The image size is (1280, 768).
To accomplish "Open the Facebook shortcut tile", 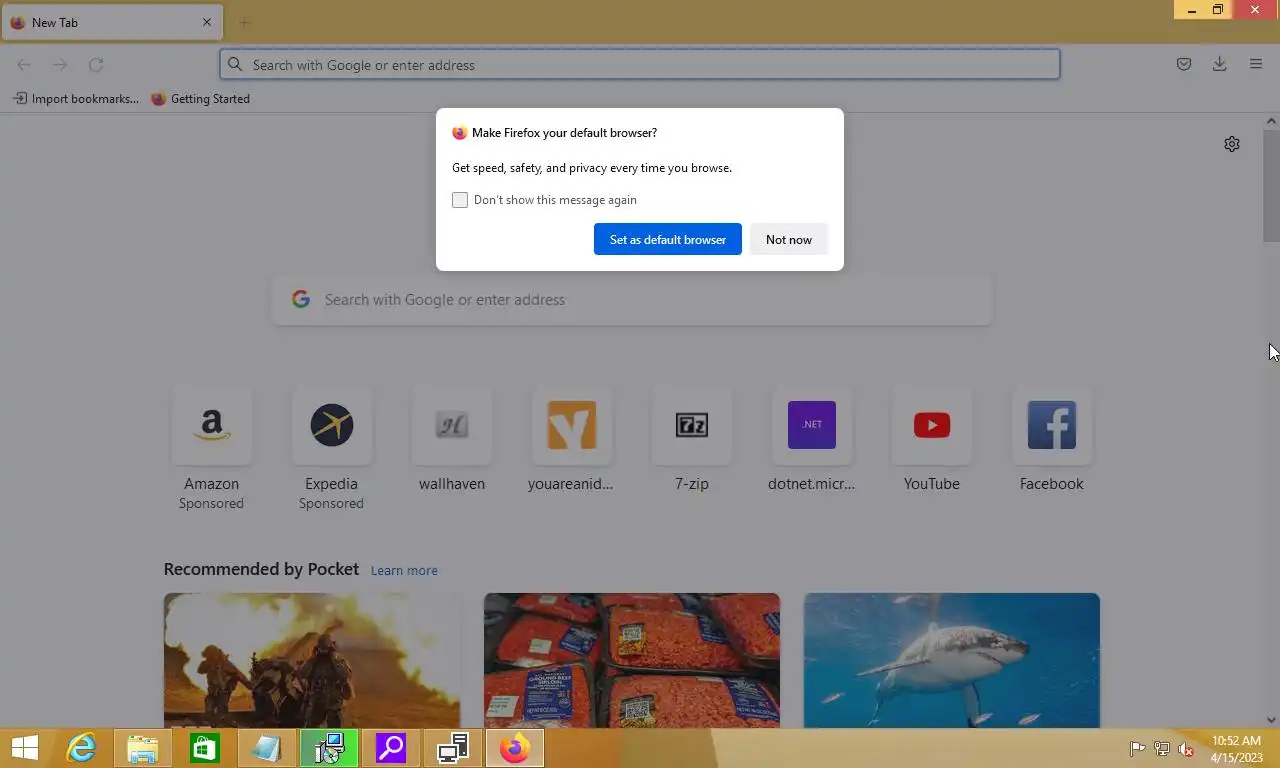I will pyautogui.click(x=1051, y=425).
